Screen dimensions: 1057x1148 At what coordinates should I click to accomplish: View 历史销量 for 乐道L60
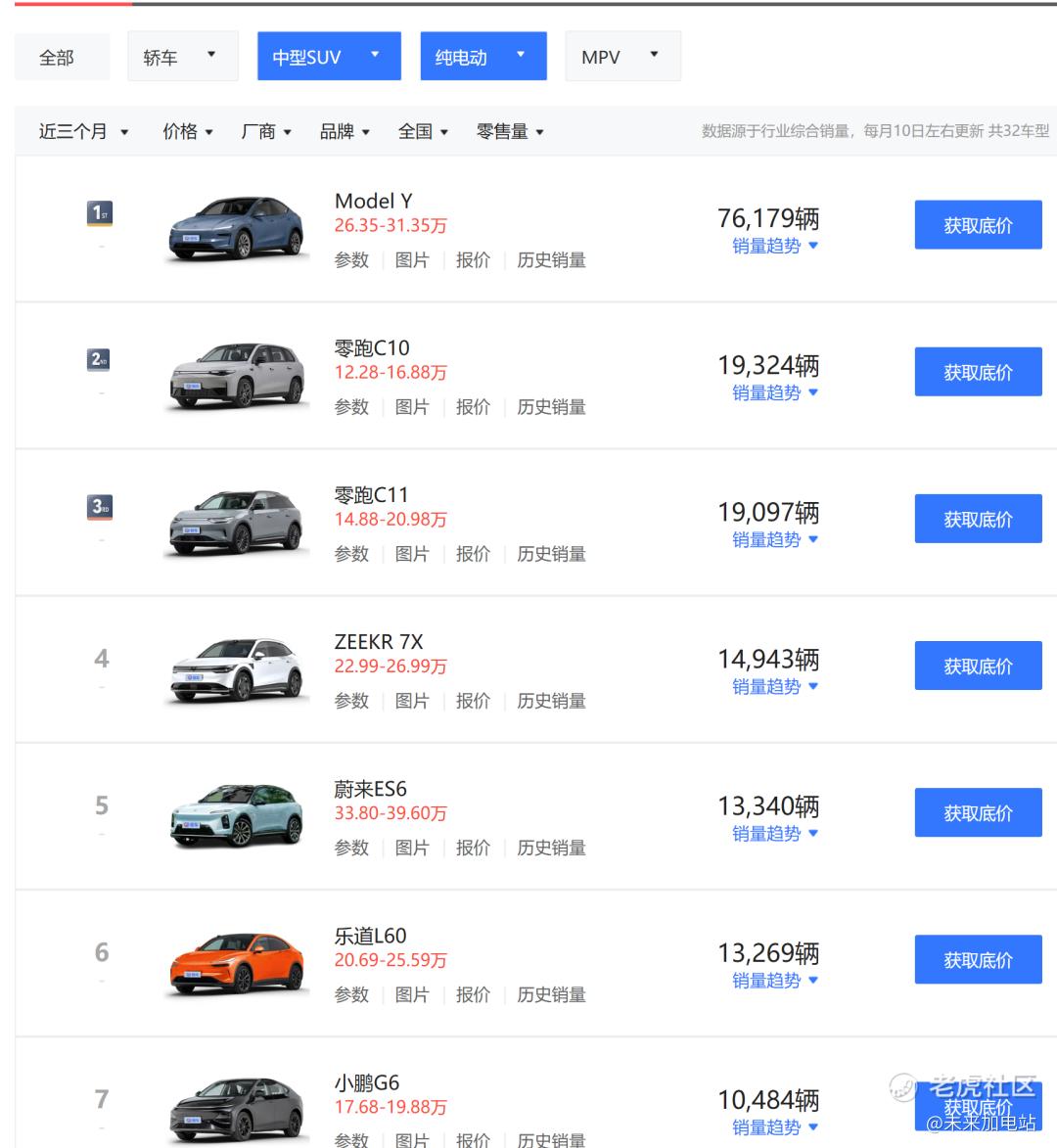[x=551, y=995]
